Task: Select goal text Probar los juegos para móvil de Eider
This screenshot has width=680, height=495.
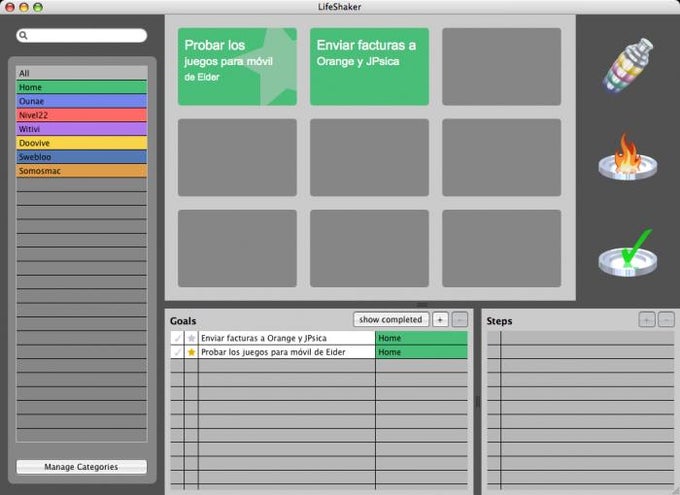Action: pyautogui.click(x=273, y=352)
